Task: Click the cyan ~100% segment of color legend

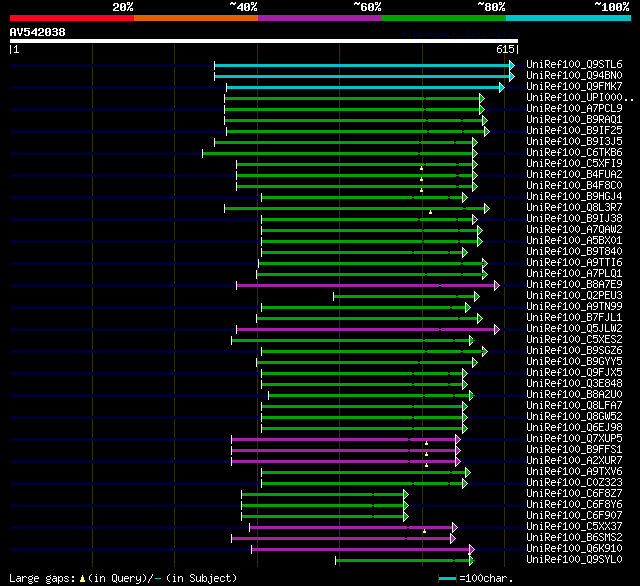Action: coord(569,18)
